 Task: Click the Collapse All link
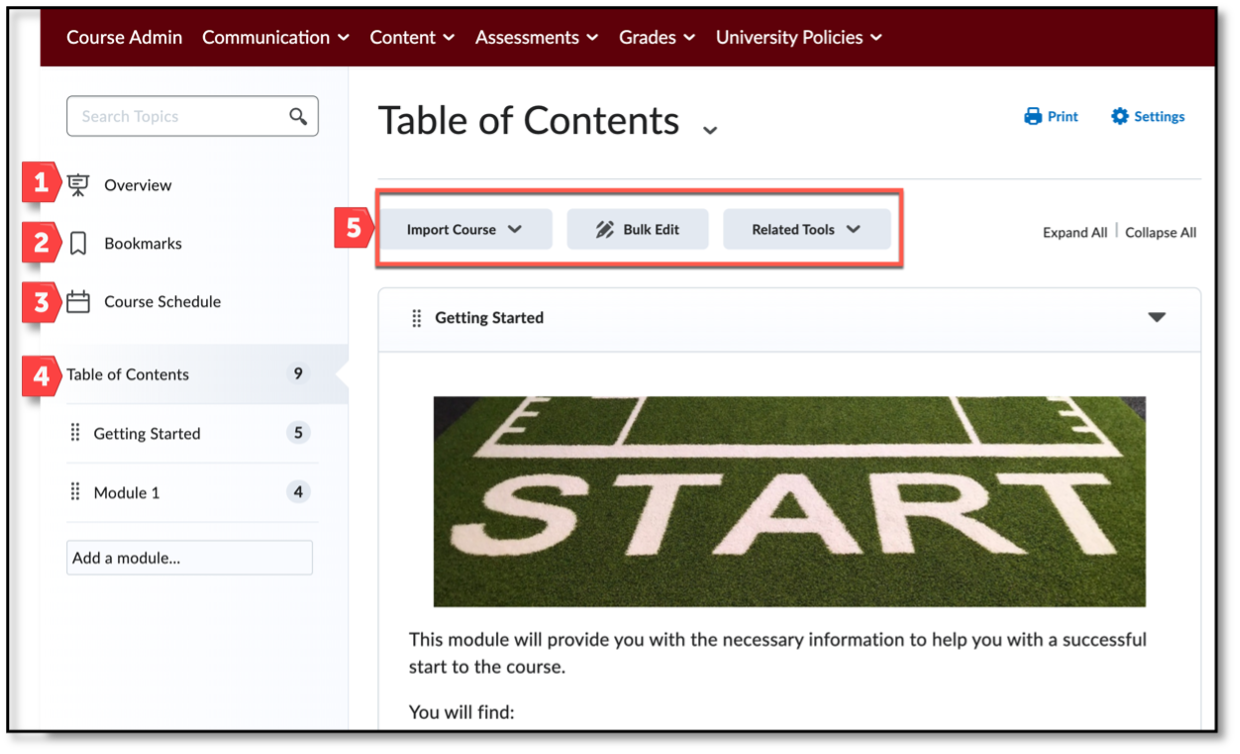(1160, 232)
